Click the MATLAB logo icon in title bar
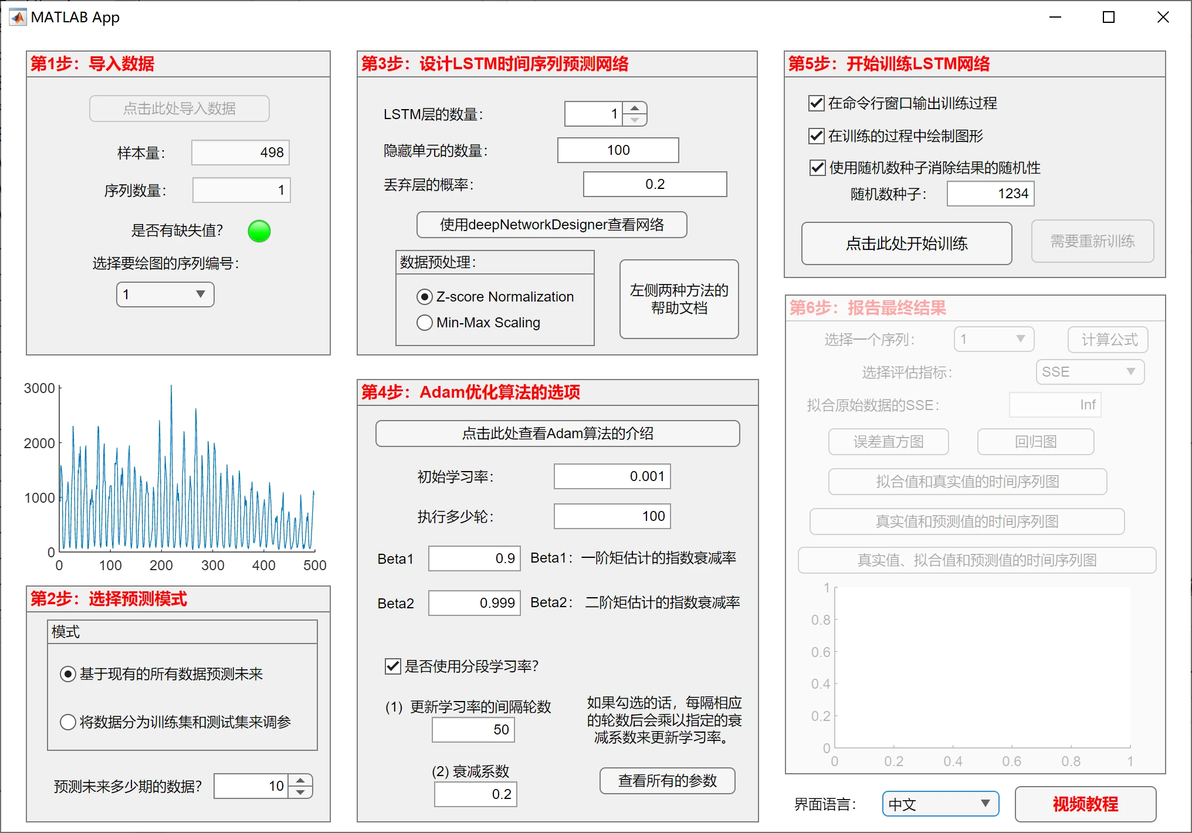The image size is (1192, 833). pyautogui.click(x=17, y=17)
